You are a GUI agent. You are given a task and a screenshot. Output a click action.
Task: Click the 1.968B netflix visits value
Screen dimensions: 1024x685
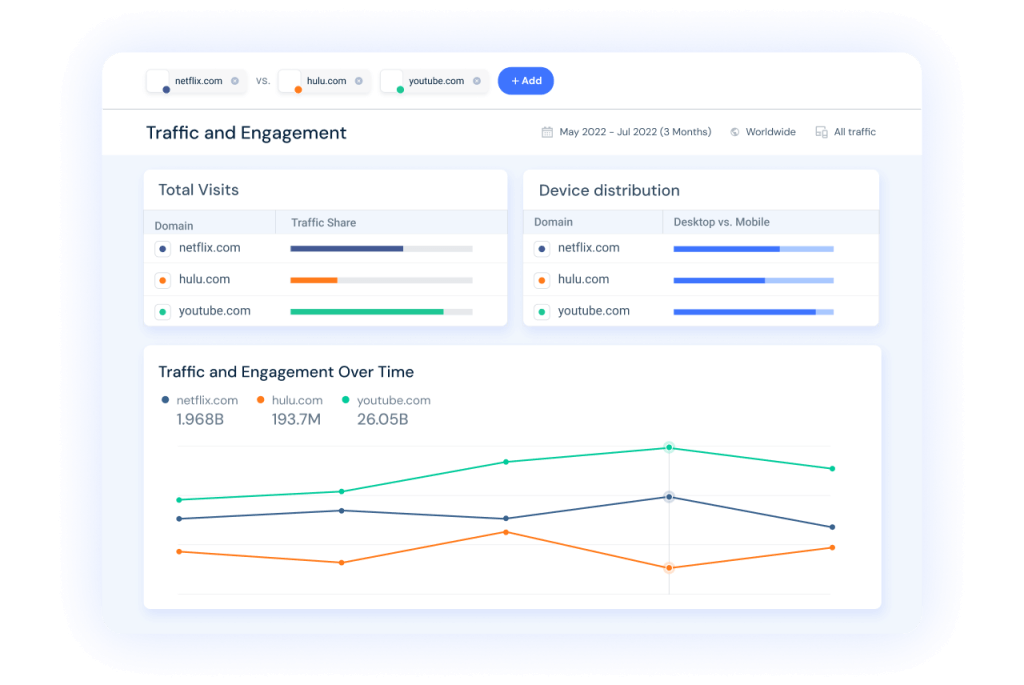pos(200,419)
